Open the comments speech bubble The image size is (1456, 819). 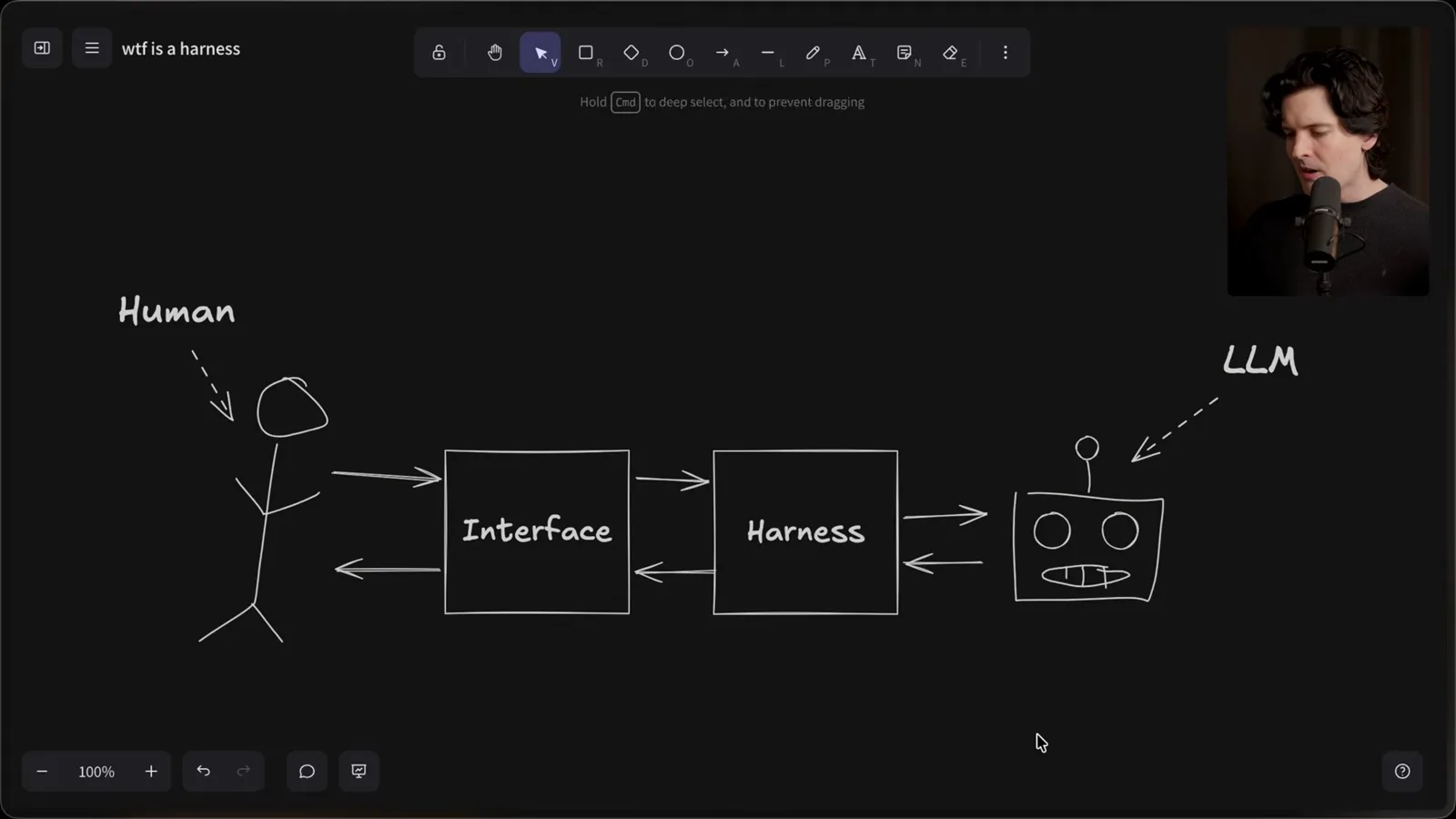(307, 772)
